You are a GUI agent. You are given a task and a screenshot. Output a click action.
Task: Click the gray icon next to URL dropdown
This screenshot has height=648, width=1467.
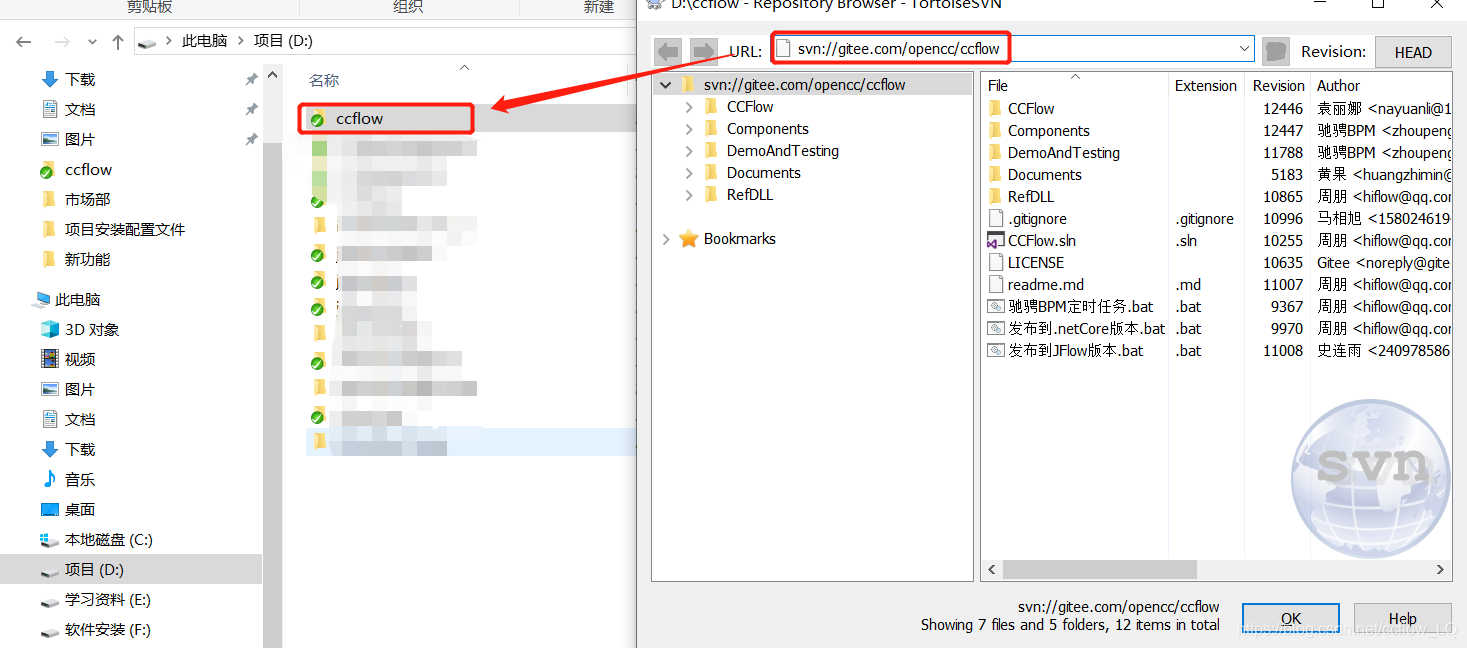click(1275, 51)
